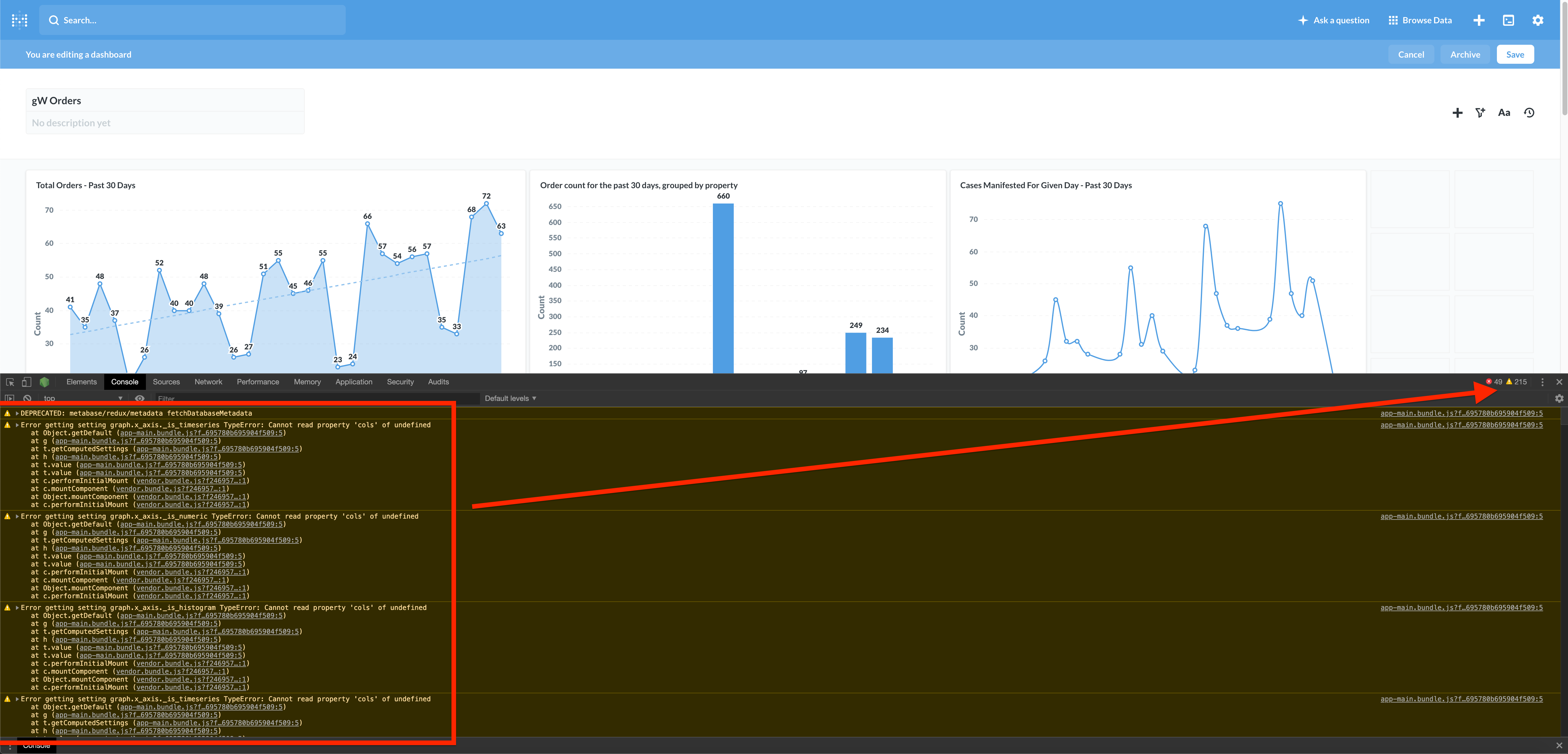Image resolution: width=1568 pixels, height=754 pixels.
Task: Add a card to the dashboard with plus icon
Action: [1458, 112]
